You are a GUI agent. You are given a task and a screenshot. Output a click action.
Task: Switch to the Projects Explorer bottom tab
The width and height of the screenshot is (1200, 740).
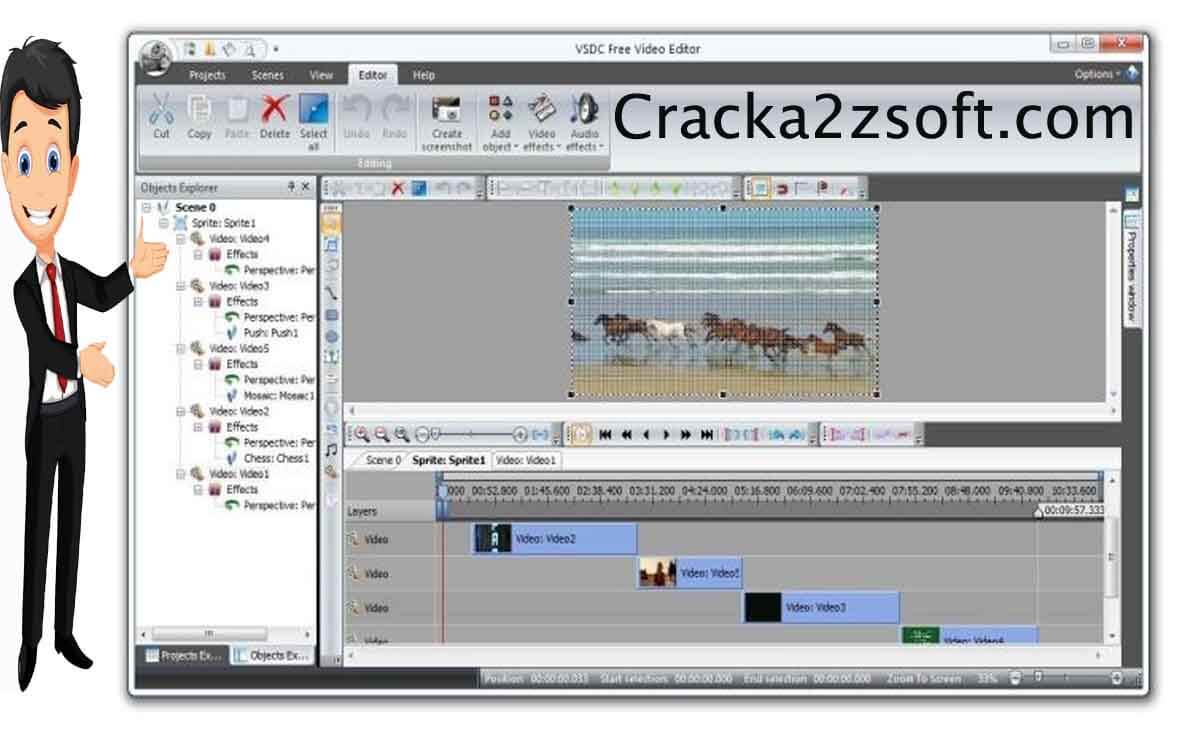point(185,656)
